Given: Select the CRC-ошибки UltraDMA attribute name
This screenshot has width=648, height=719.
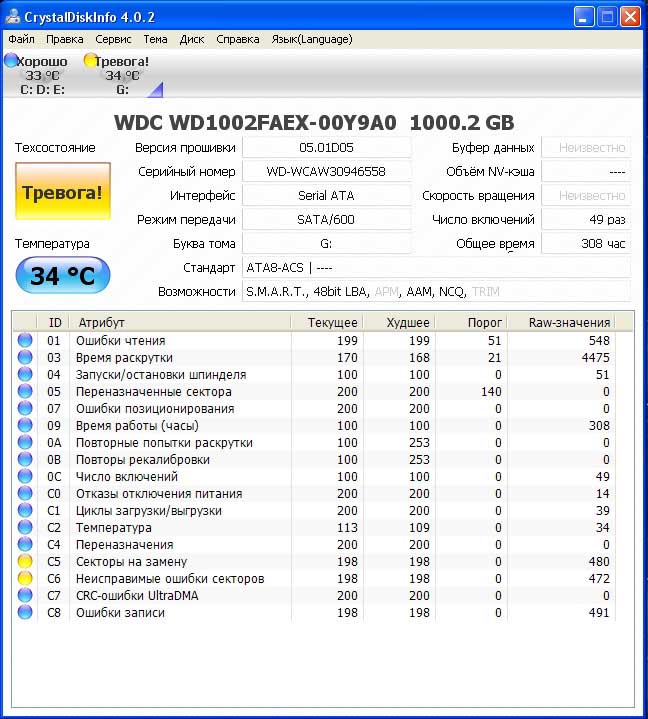Looking at the screenshot, I should point(137,595).
